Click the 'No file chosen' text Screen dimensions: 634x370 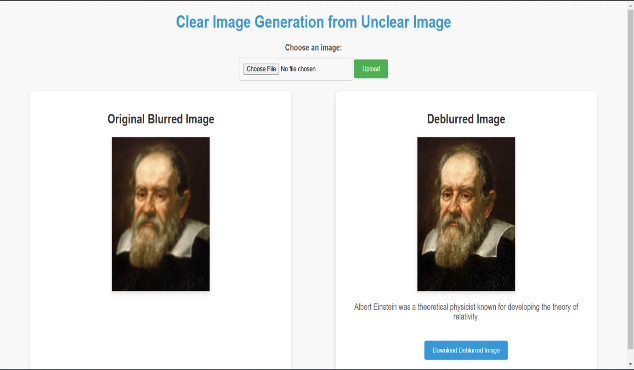(298, 69)
